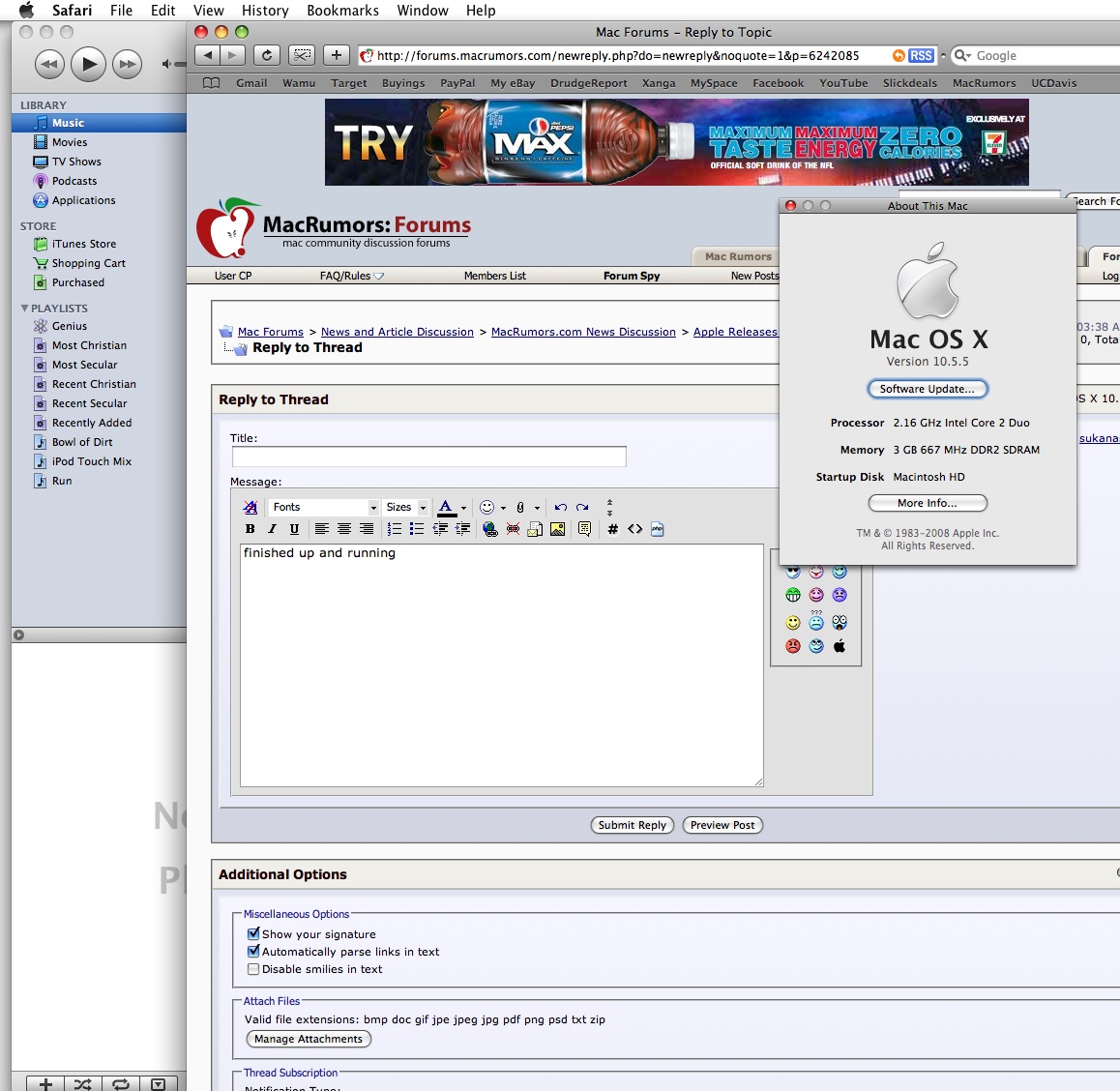The width and height of the screenshot is (1120, 1091).
Task: Open the Fonts dropdown
Action: point(323,507)
